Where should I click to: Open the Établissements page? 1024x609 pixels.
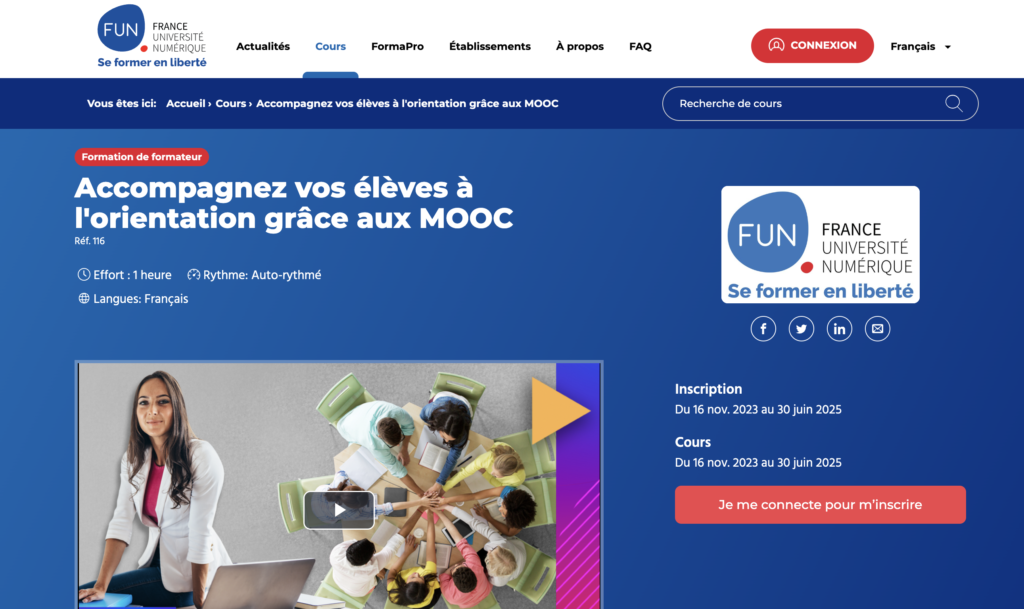[x=490, y=46]
